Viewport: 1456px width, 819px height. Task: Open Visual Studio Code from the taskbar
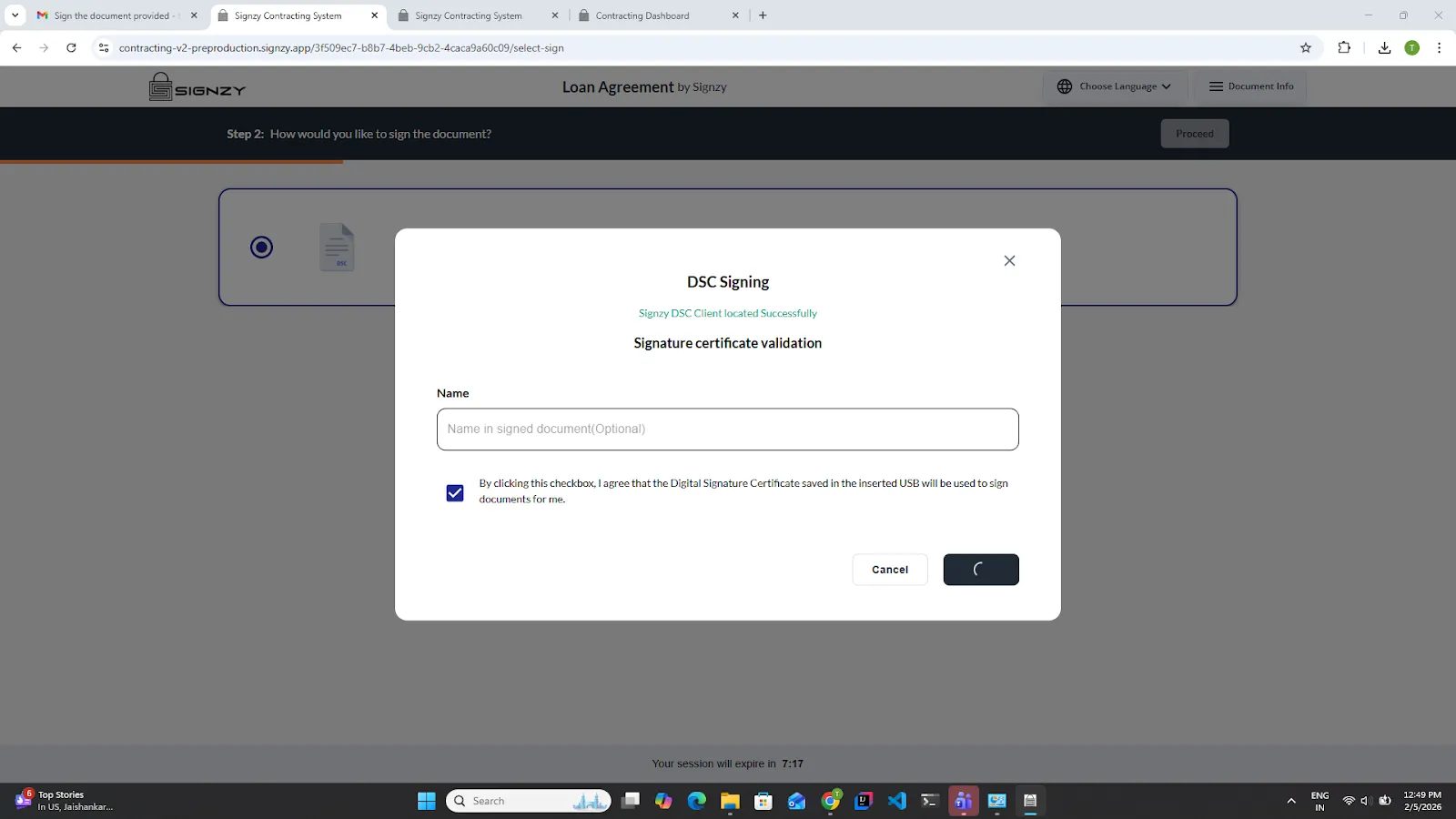pos(897,801)
